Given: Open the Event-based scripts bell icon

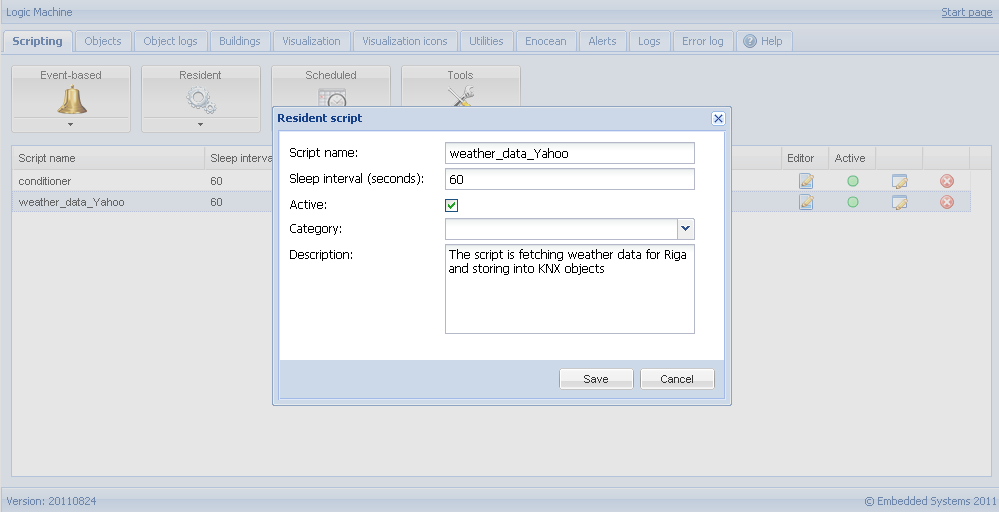Looking at the screenshot, I should pos(71,101).
